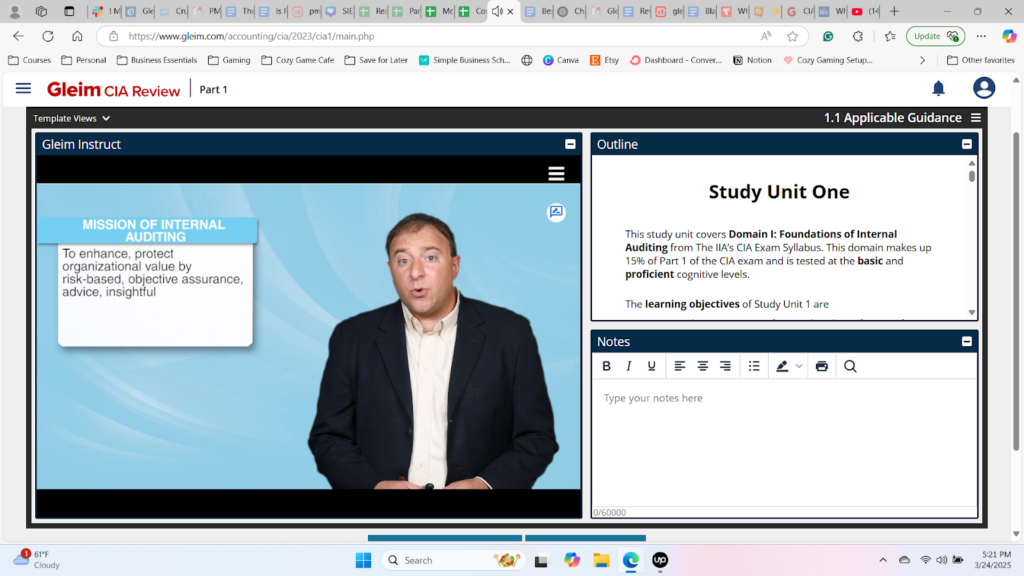Select the highlight pen color swatch
Viewport: 1024px width, 576px height.
click(x=781, y=366)
